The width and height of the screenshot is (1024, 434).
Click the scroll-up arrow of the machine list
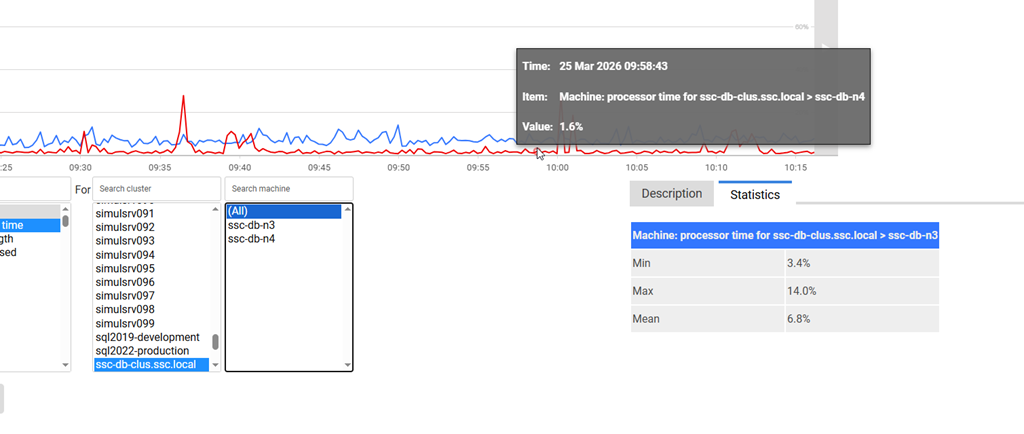click(347, 210)
